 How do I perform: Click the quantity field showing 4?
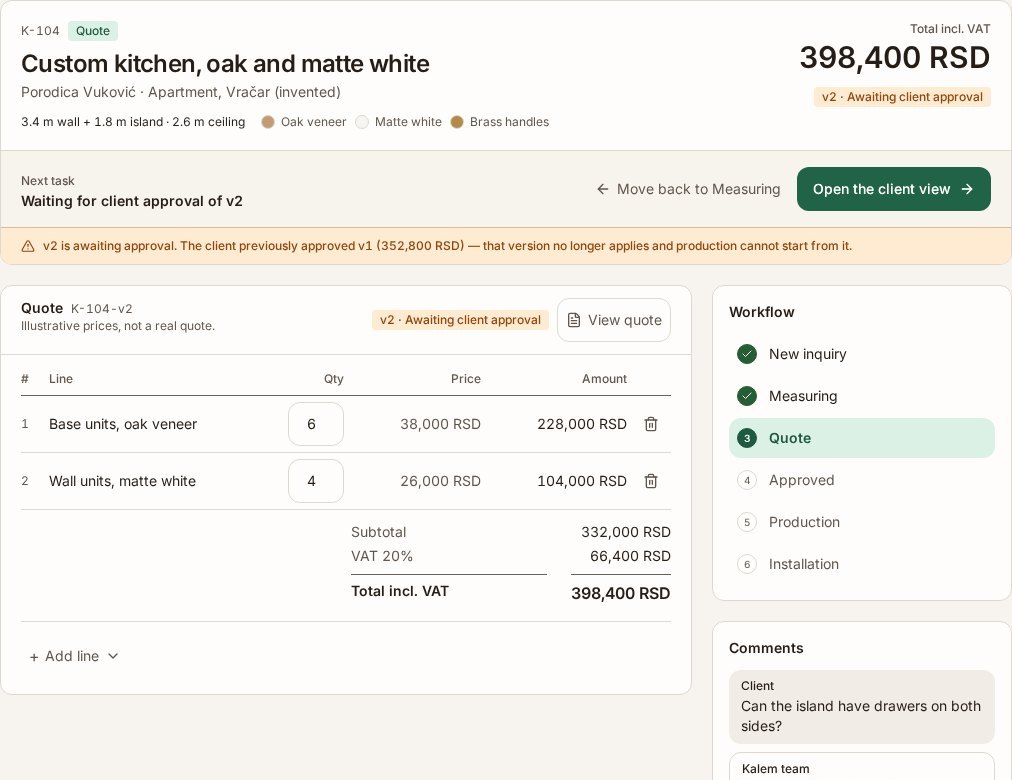[x=316, y=481]
